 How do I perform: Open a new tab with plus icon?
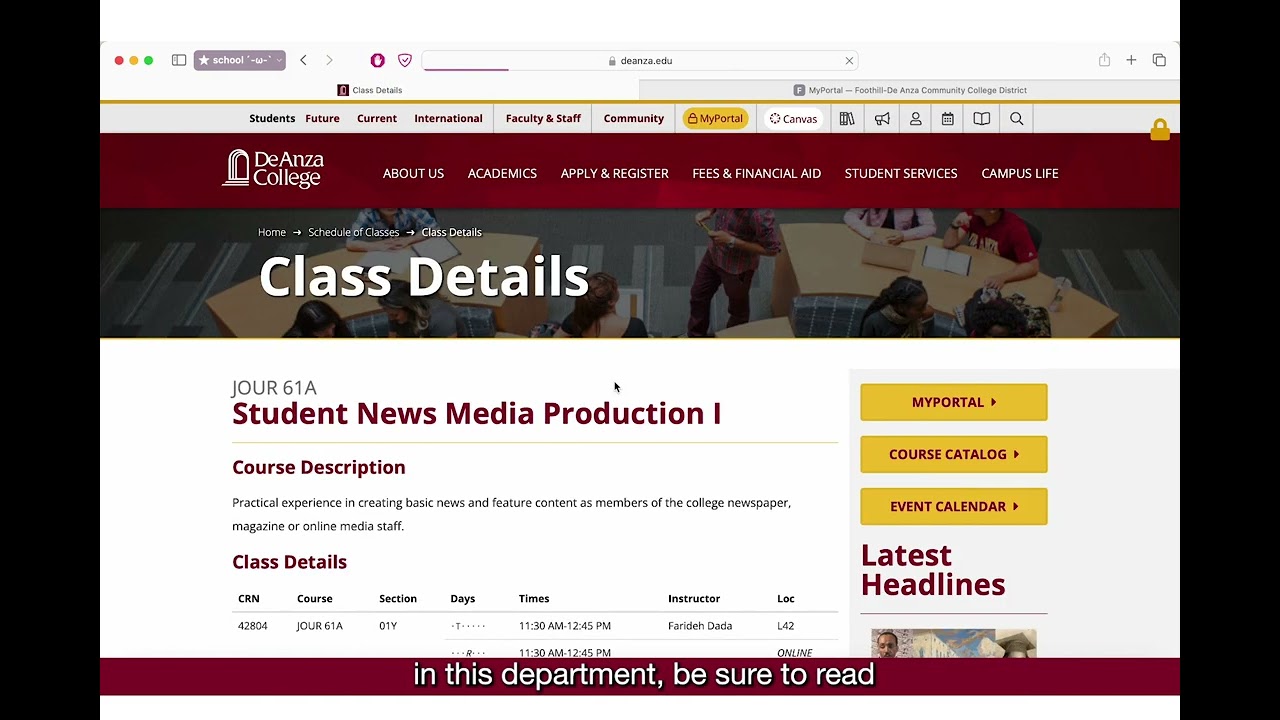[x=1131, y=60]
